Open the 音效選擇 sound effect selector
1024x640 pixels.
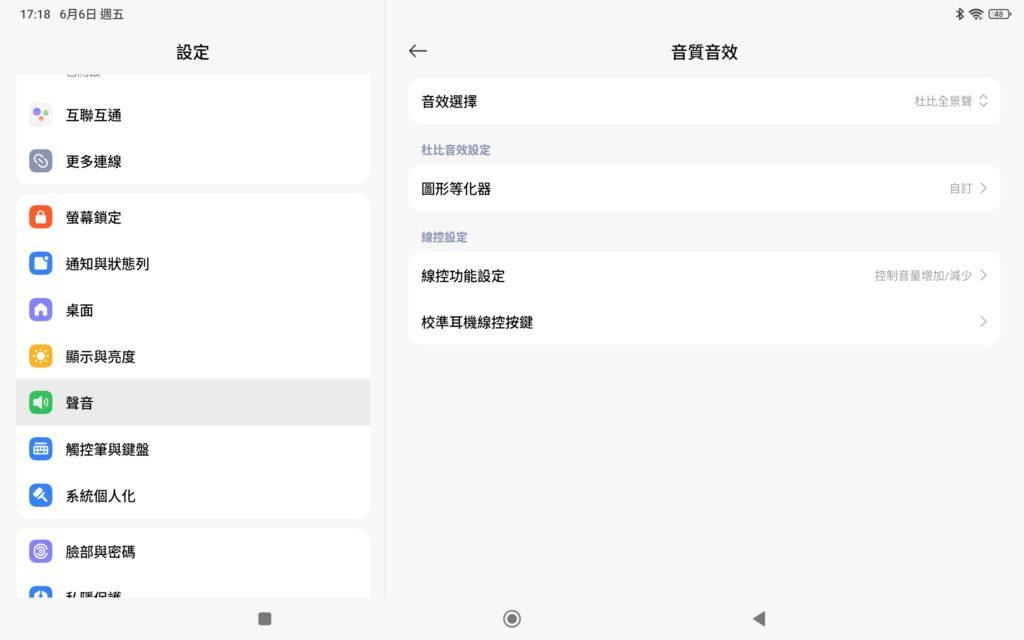[704, 101]
